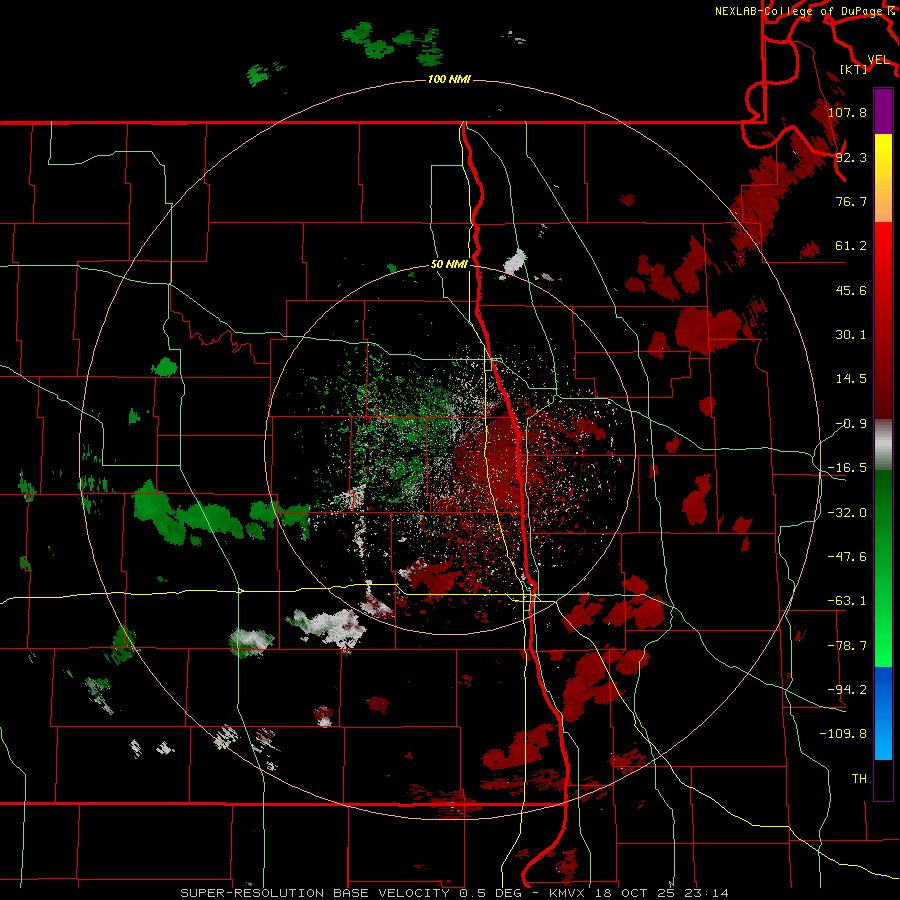The image size is (900, 900).
Task: Select the -32.0 velocity scale value
Action: pos(847,513)
